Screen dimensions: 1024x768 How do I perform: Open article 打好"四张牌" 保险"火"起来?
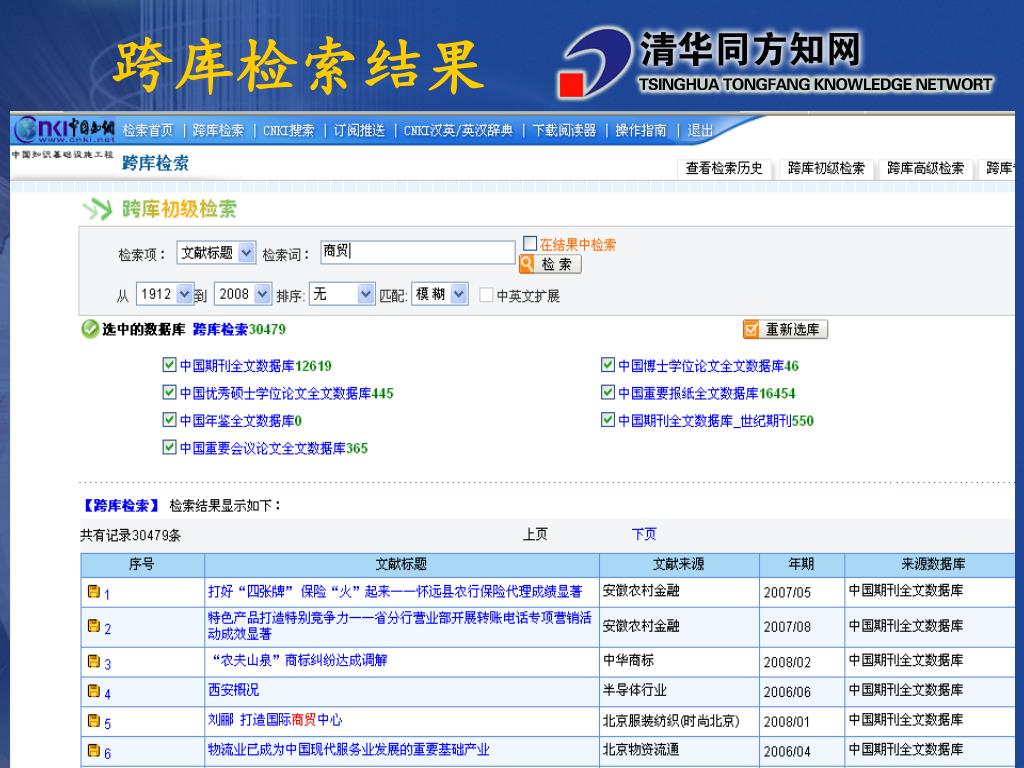[395, 591]
